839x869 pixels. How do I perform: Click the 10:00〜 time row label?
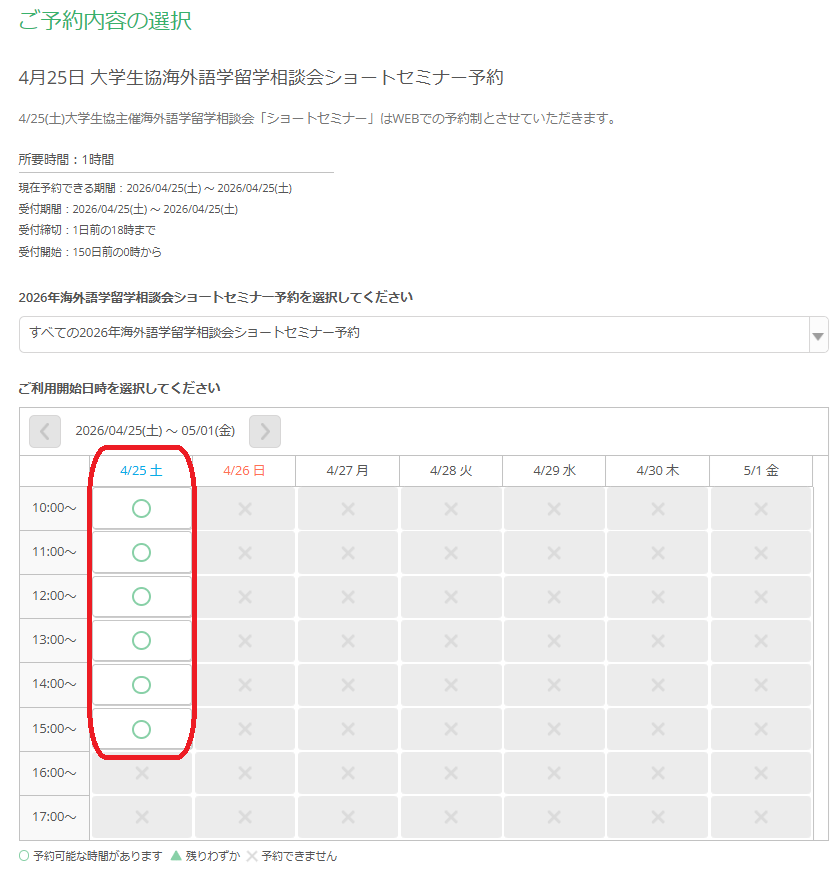pos(55,508)
